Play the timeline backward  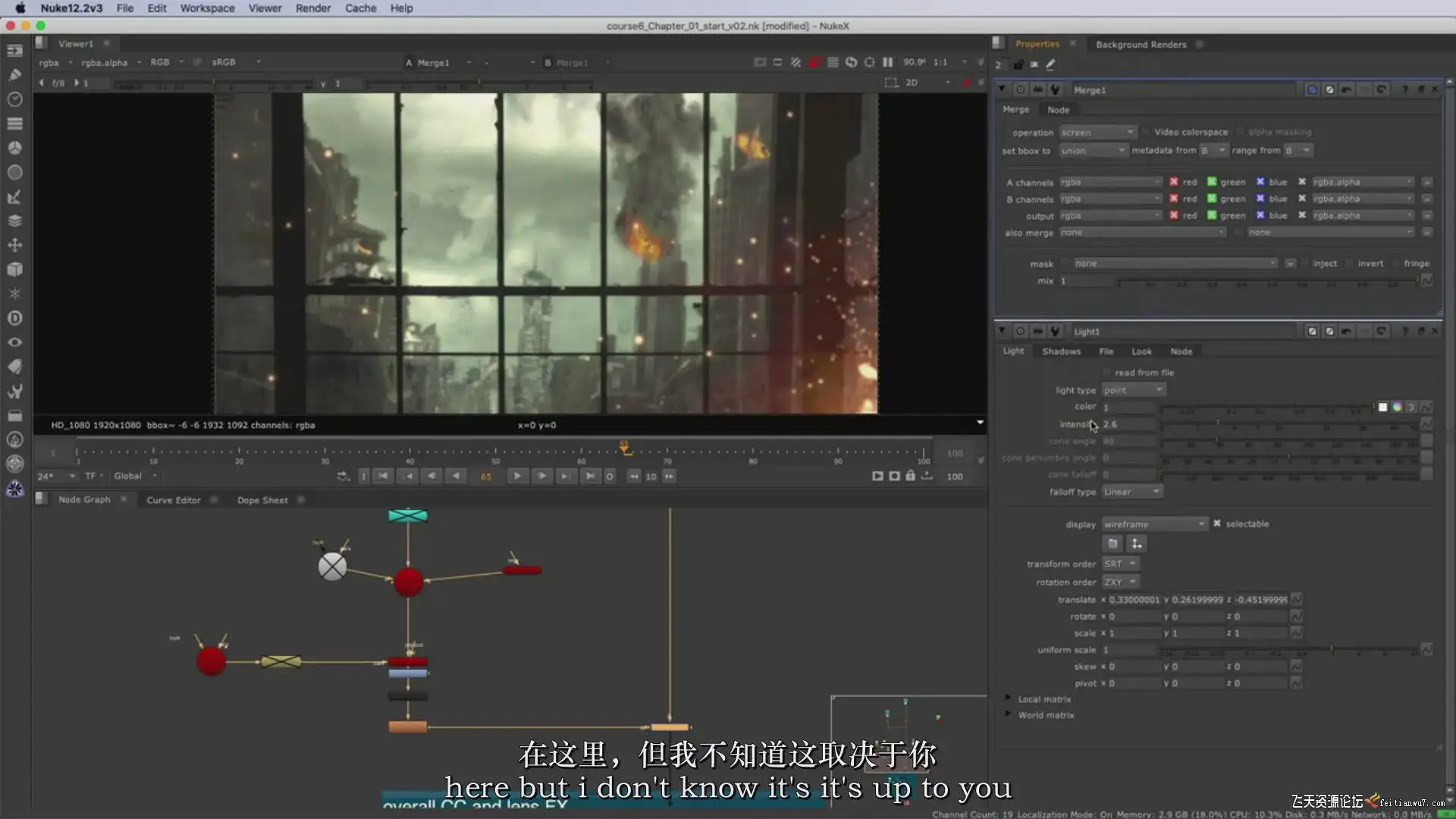coord(456,476)
